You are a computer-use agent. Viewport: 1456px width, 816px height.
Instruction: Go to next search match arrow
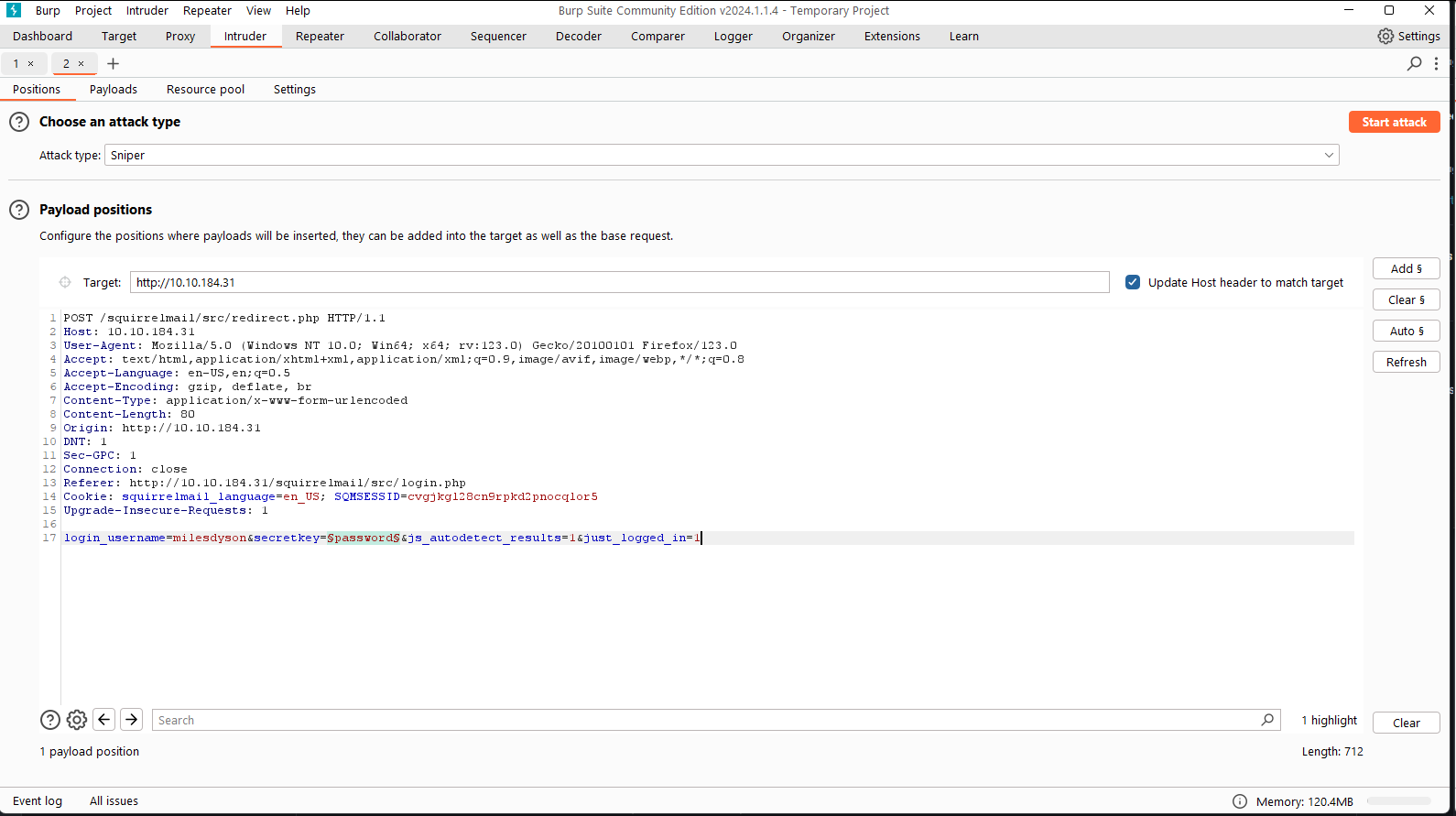(x=132, y=720)
